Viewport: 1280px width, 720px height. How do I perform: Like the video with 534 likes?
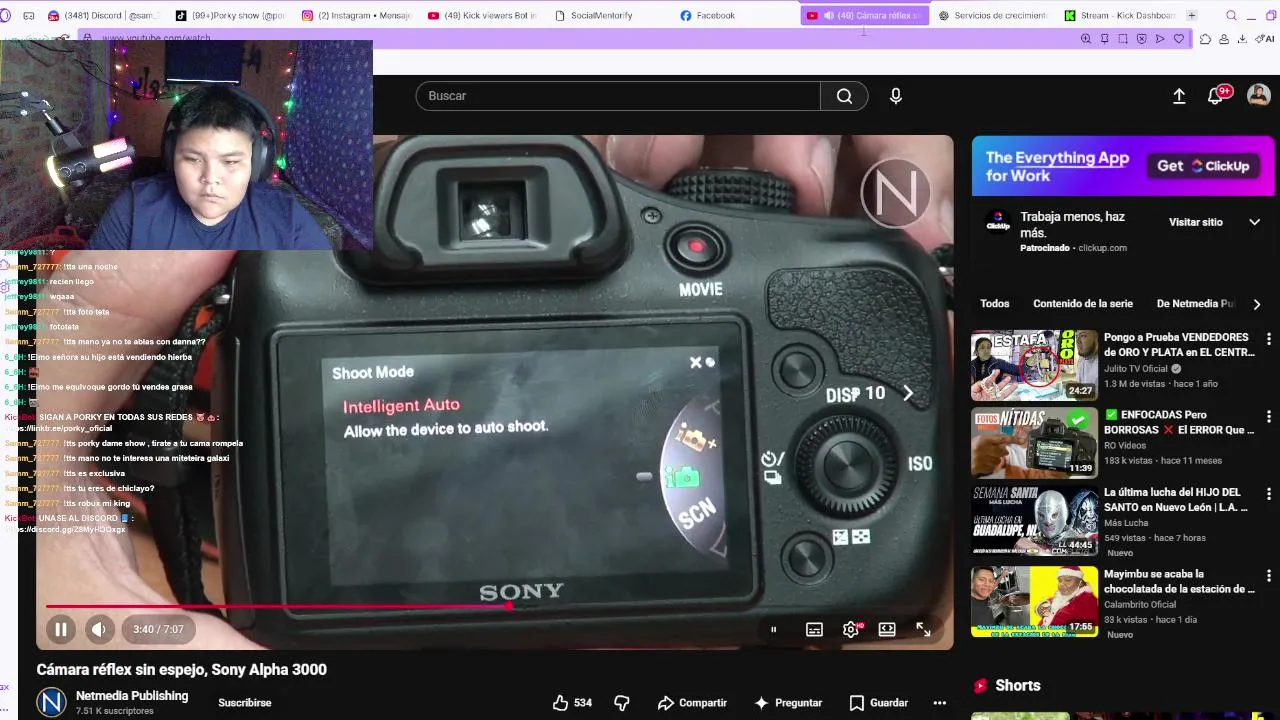pos(572,703)
